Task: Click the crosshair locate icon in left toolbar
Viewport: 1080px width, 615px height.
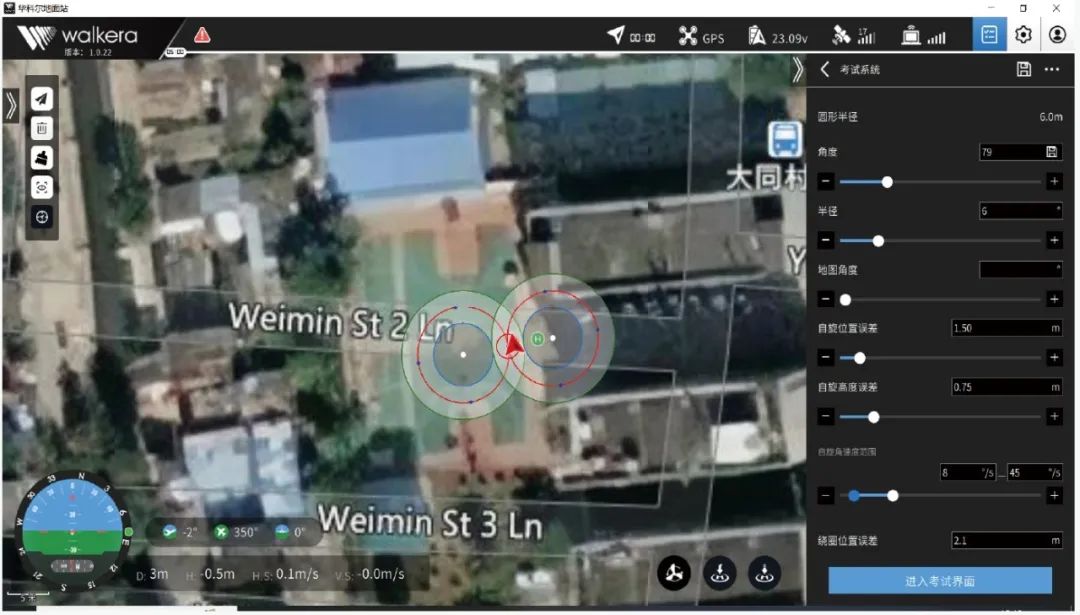Action: point(42,217)
